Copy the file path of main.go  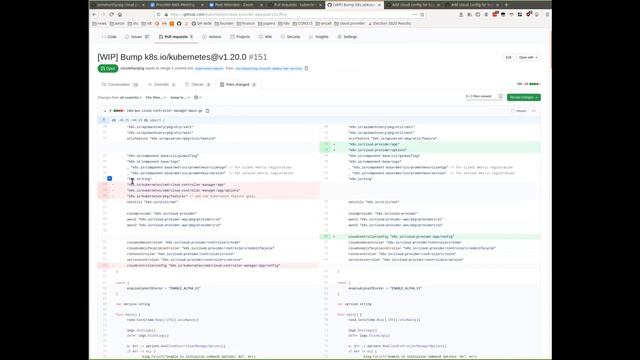[x=207, y=111]
